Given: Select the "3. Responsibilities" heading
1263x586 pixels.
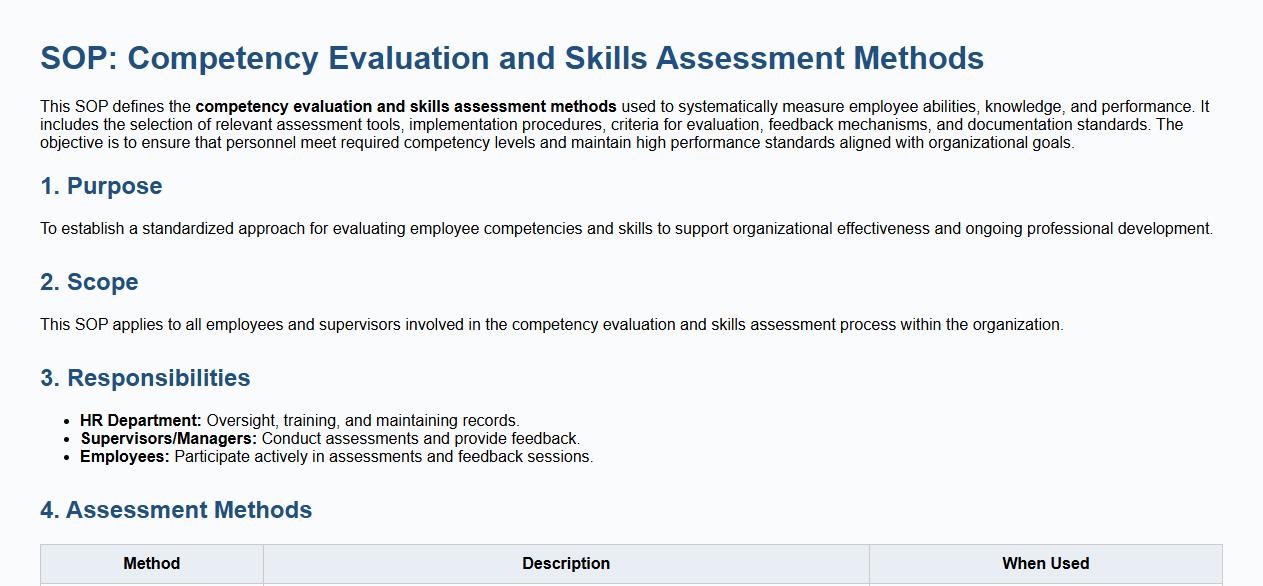Looking at the screenshot, I should click(145, 378).
